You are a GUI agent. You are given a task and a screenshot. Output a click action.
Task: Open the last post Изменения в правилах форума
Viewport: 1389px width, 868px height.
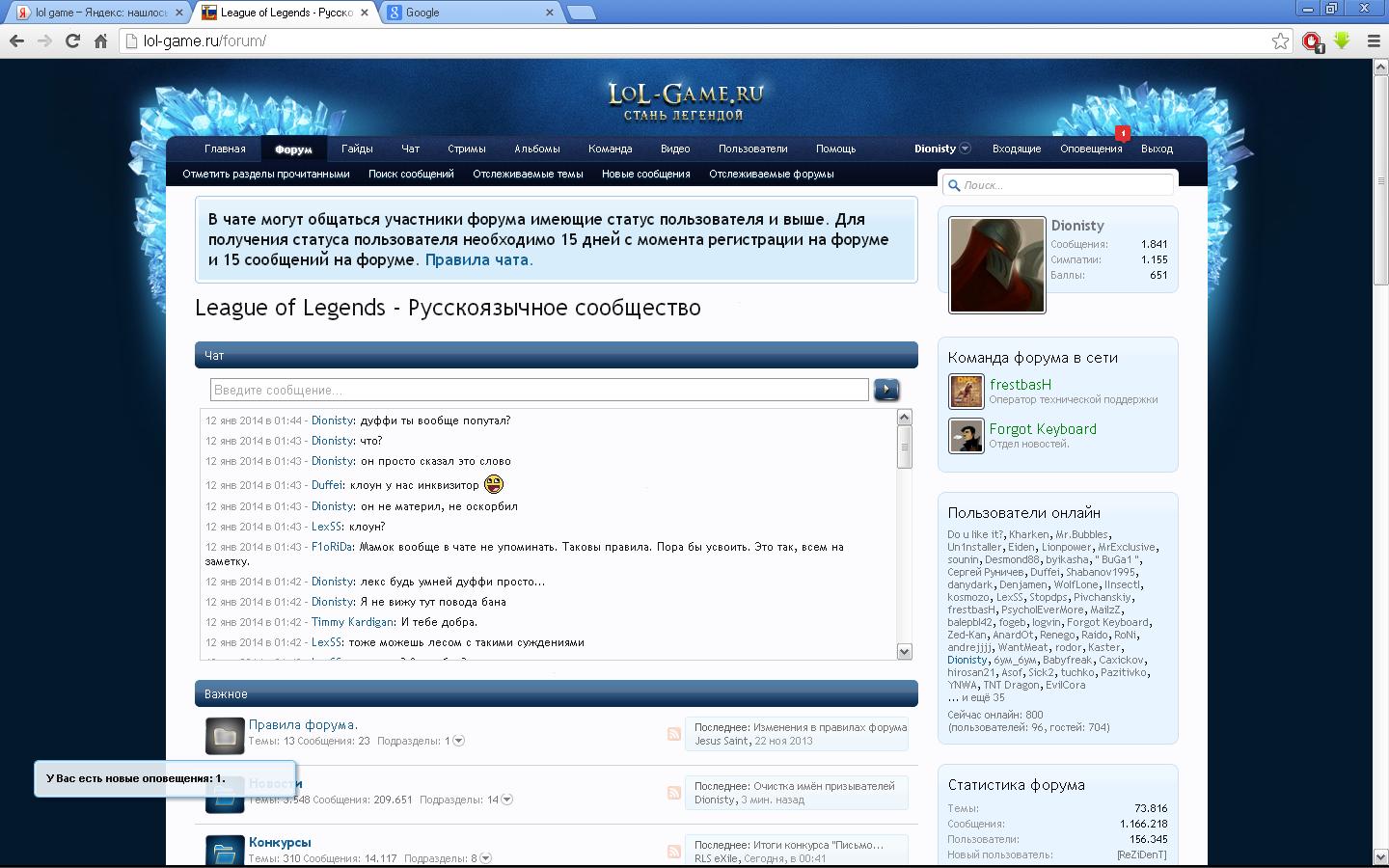coord(830,727)
